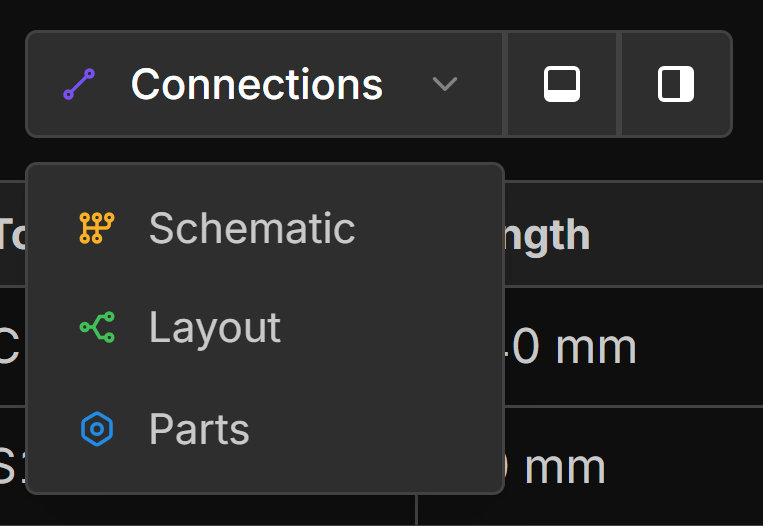Sort by the Length column header
The width and height of the screenshot is (763, 526).
pyautogui.click(x=545, y=235)
